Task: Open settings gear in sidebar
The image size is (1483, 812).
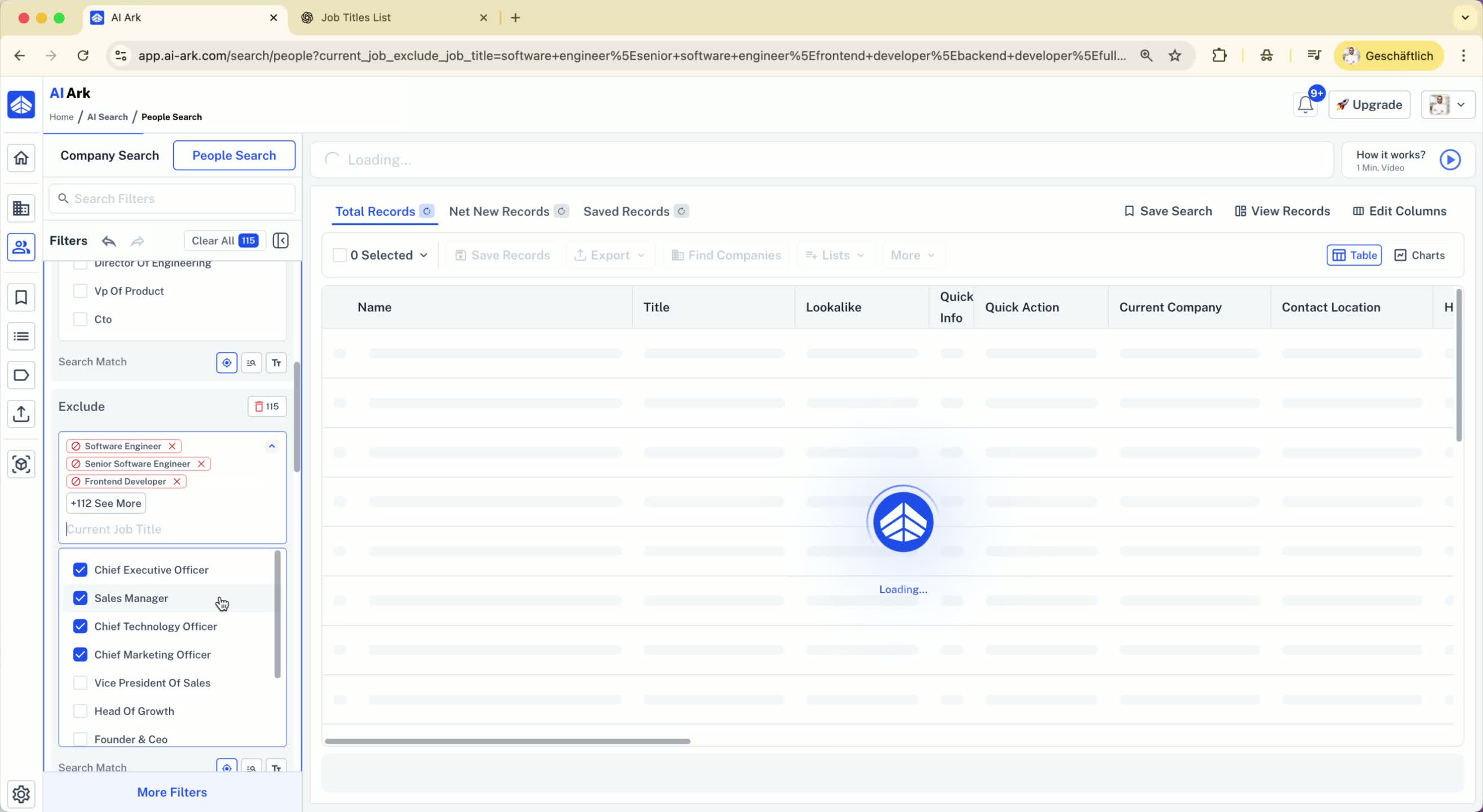Action: tap(21, 793)
